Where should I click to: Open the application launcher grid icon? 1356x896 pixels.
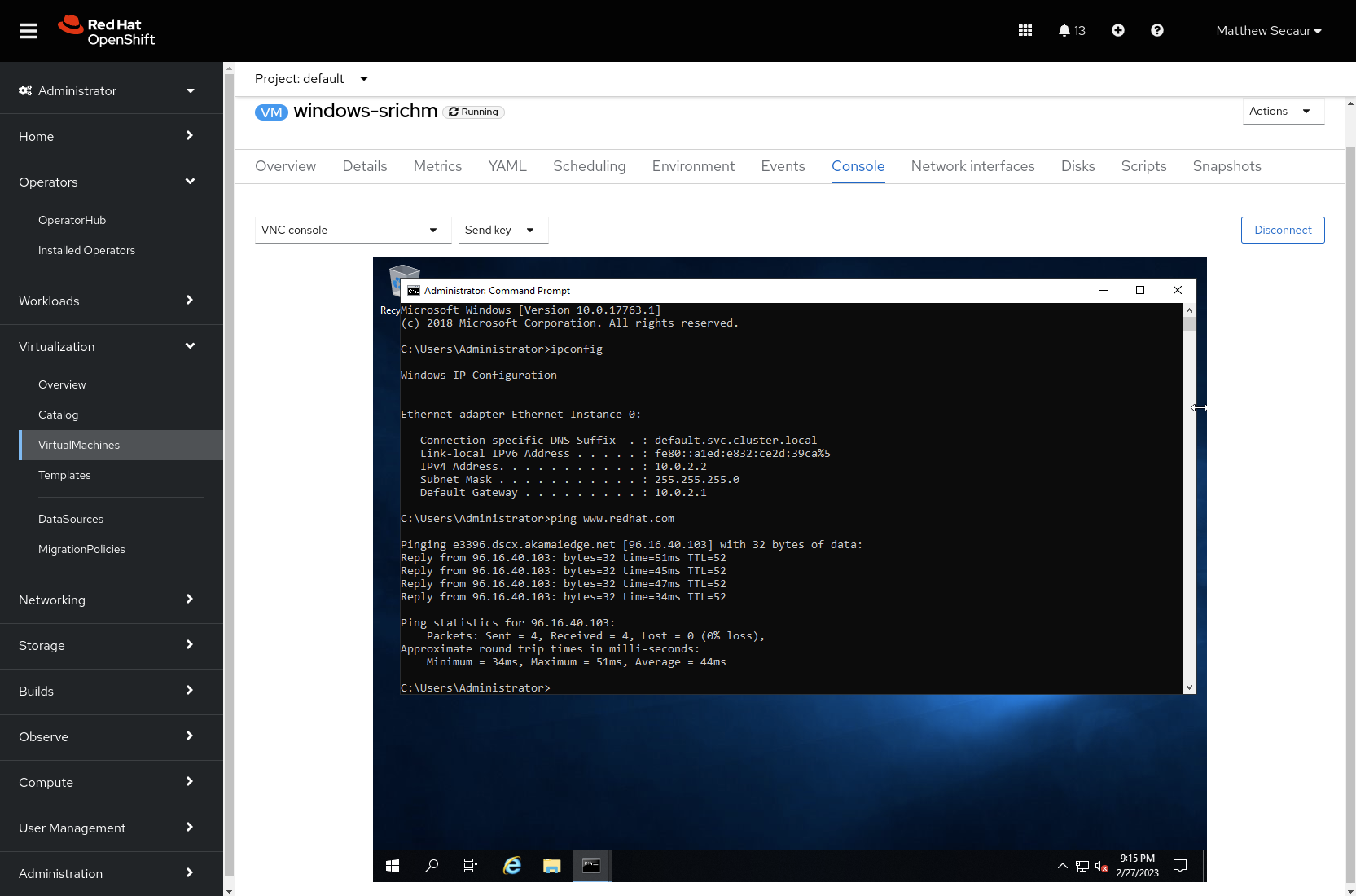(x=1025, y=30)
